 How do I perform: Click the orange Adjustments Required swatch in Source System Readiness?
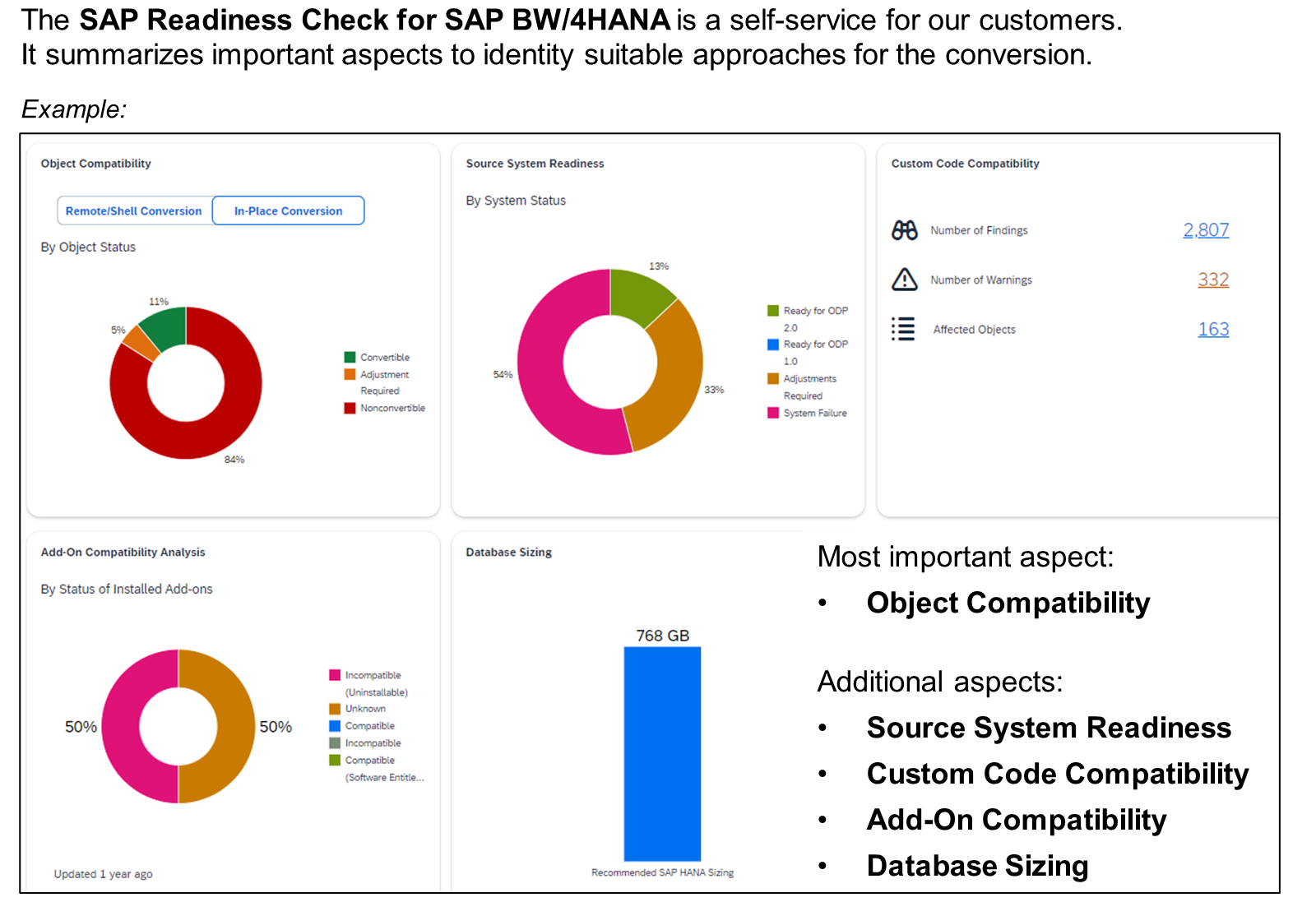773,379
